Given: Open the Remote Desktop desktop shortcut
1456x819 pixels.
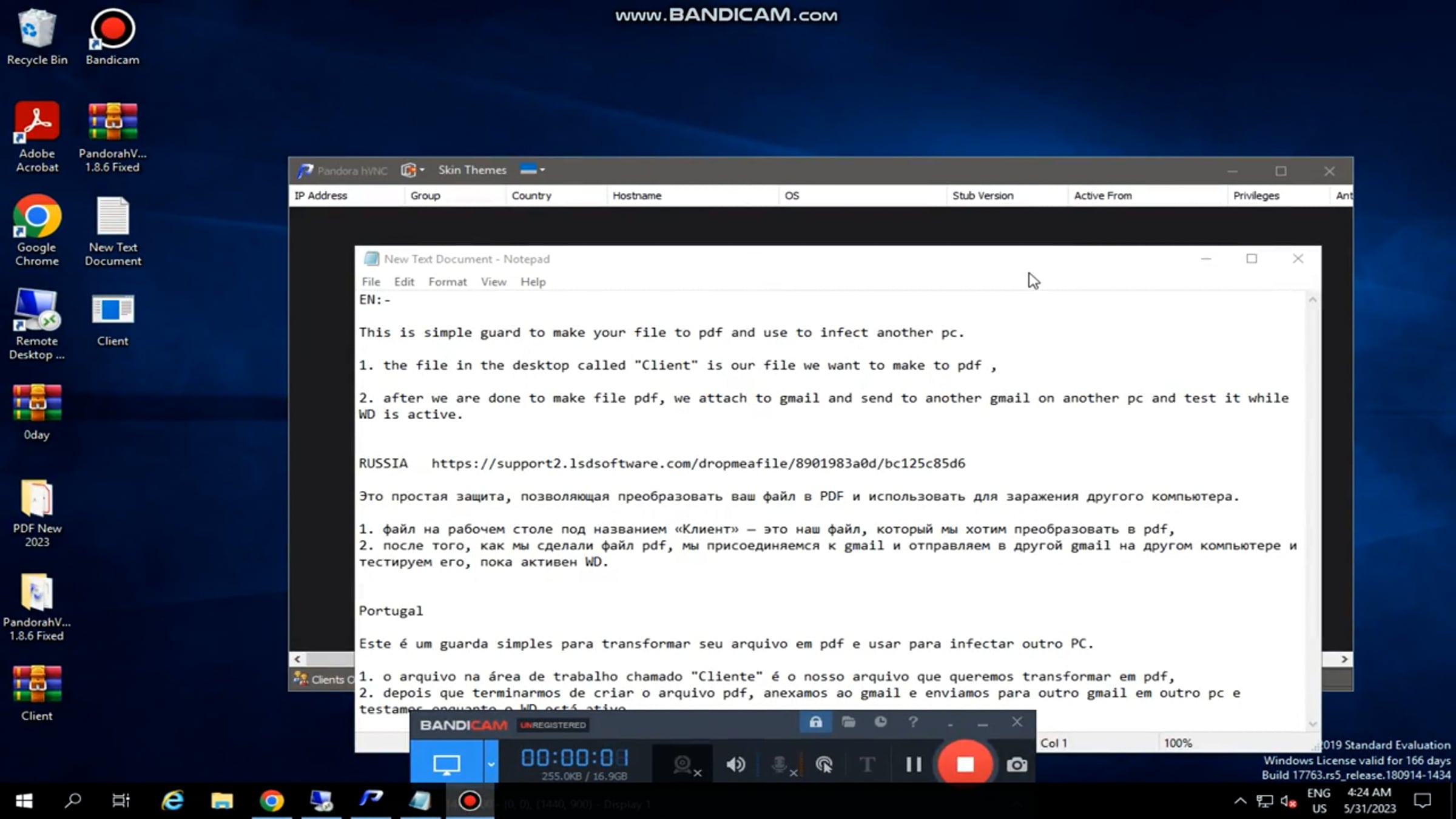Looking at the screenshot, I should [37, 325].
